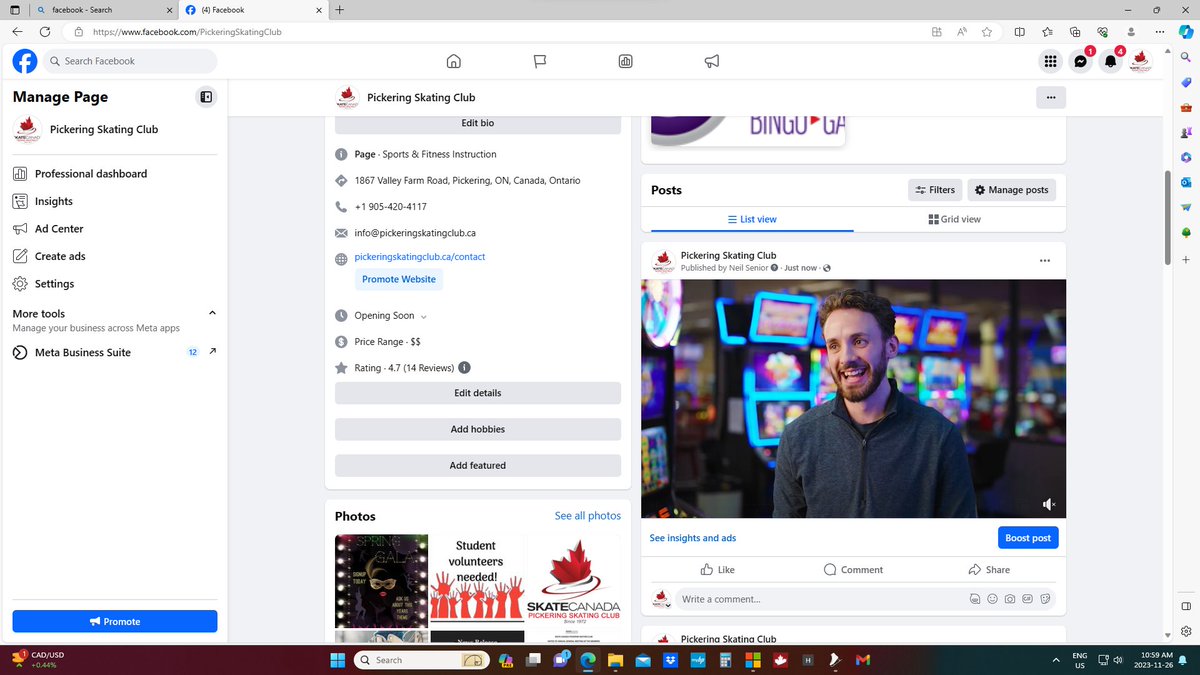The image size is (1200, 675).
Task: Click the Skate Canada logo photo thumbnail
Action: [x=574, y=580]
